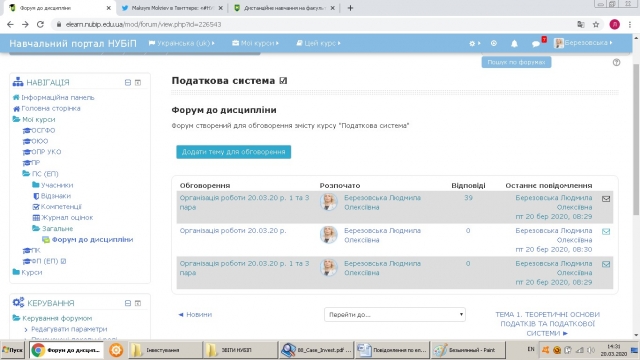Viewport: 640px width, 360px height.
Task: Open 'Форум до дисципліни' tree item
Action: click(x=92, y=240)
